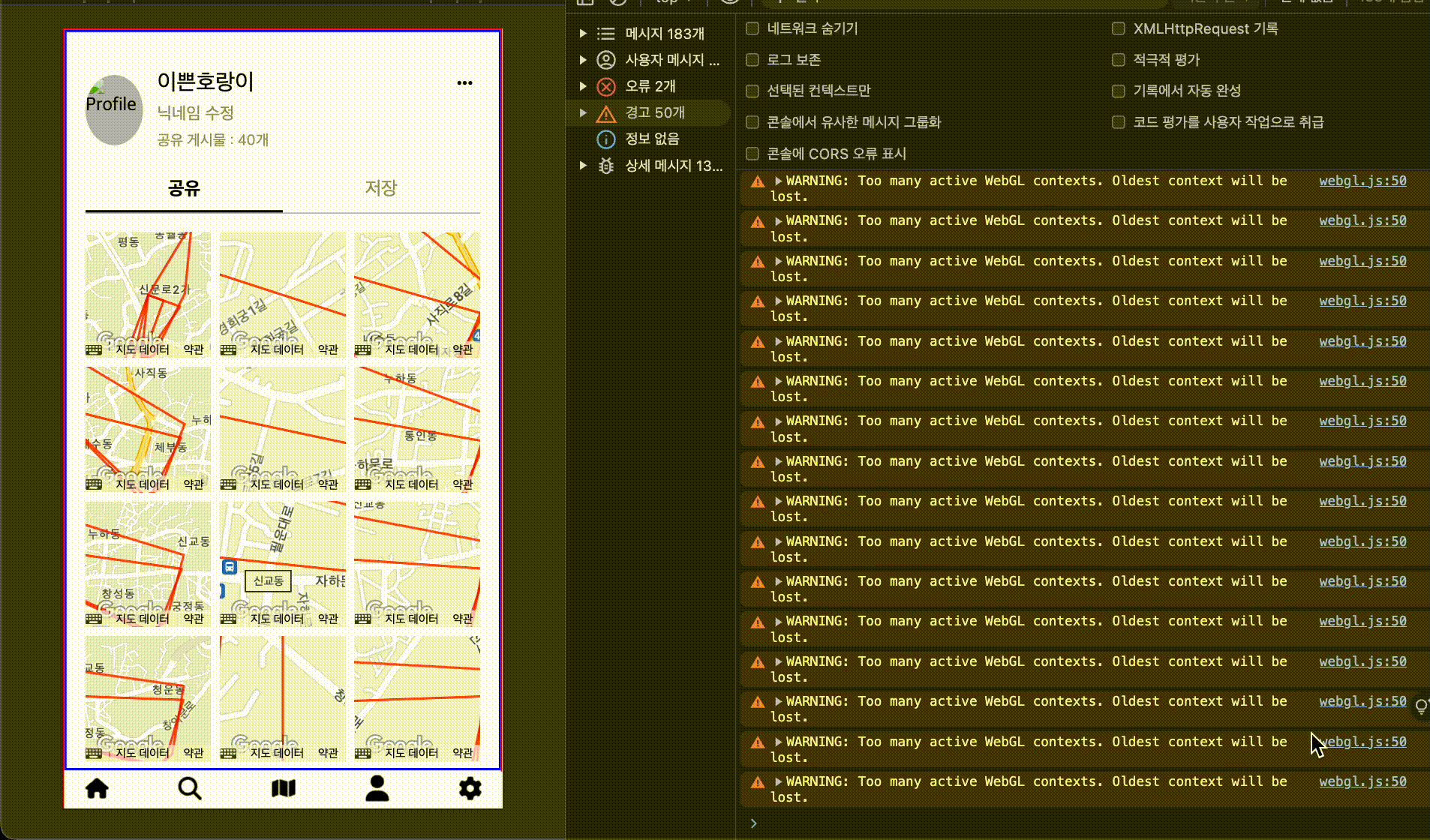This screenshot has height=840, width=1430.
Task: Expand the 오류 2개 message group
Action: [583, 86]
